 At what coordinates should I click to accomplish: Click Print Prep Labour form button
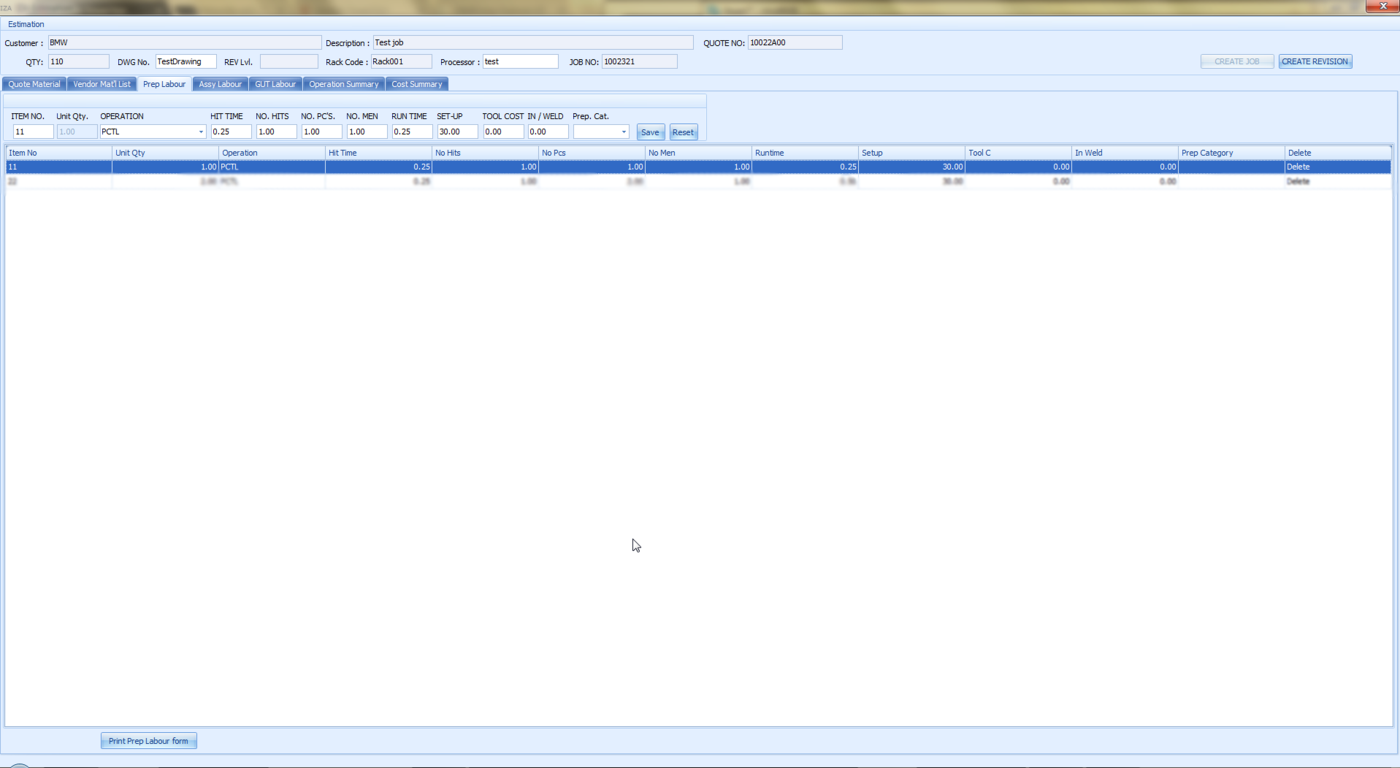coord(148,741)
